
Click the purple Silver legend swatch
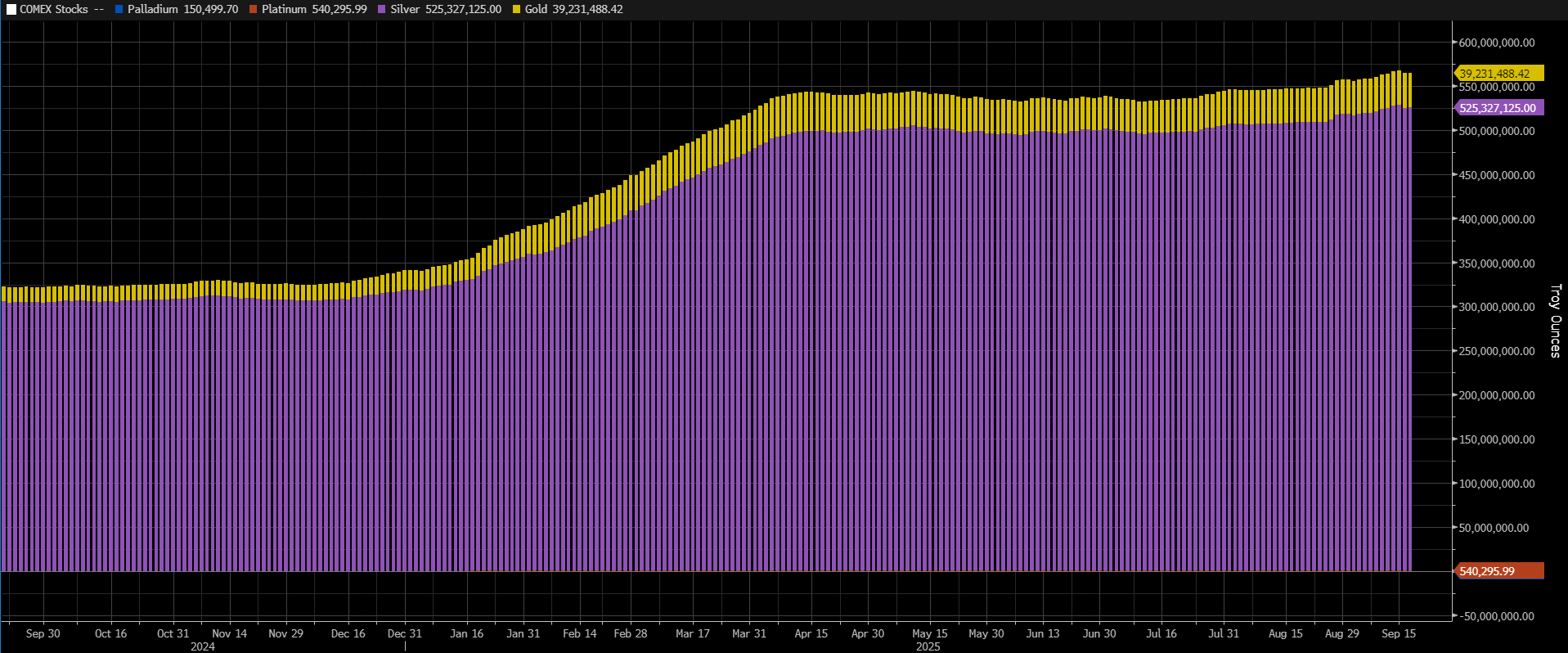pos(382,10)
